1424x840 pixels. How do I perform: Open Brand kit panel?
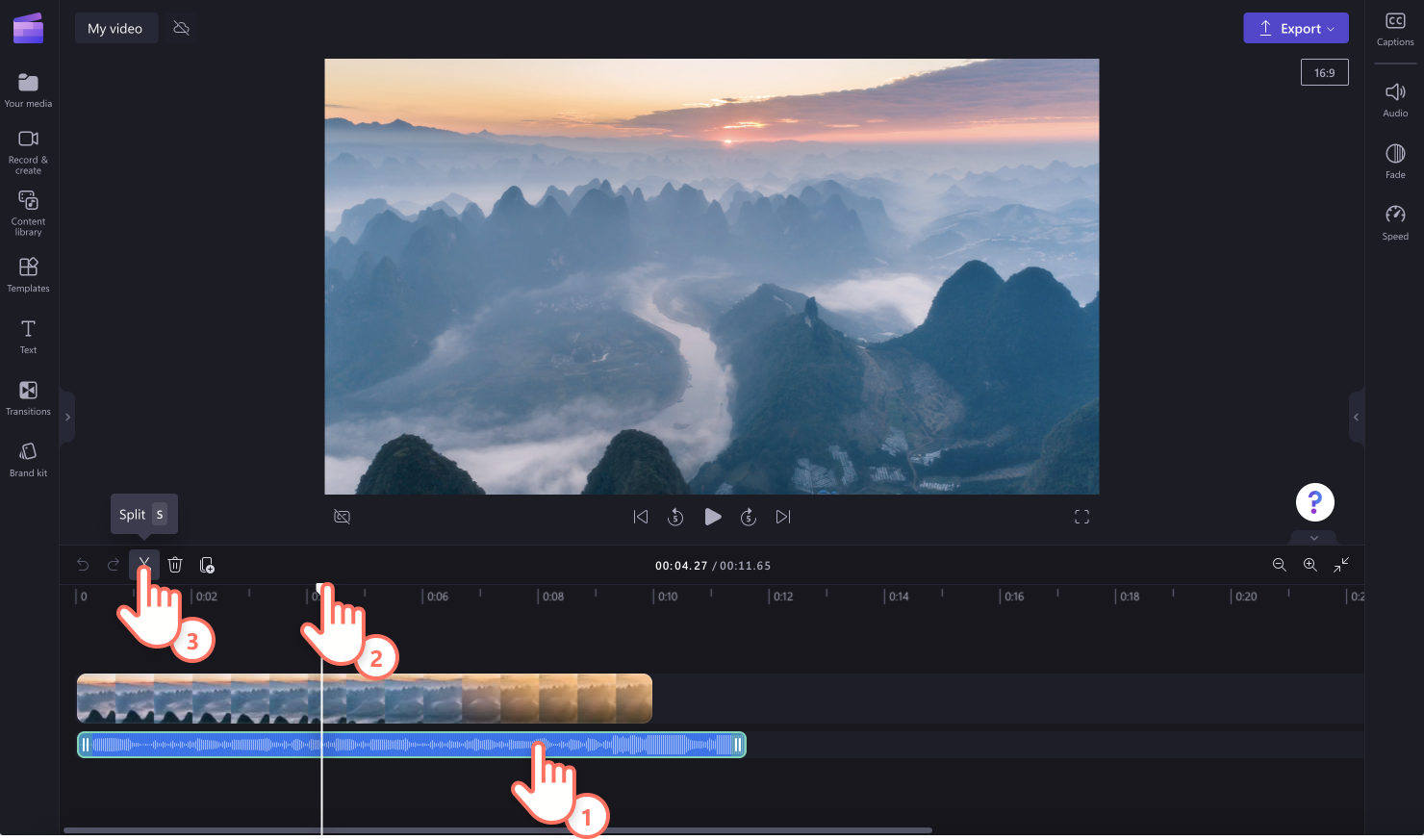pyautogui.click(x=29, y=459)
